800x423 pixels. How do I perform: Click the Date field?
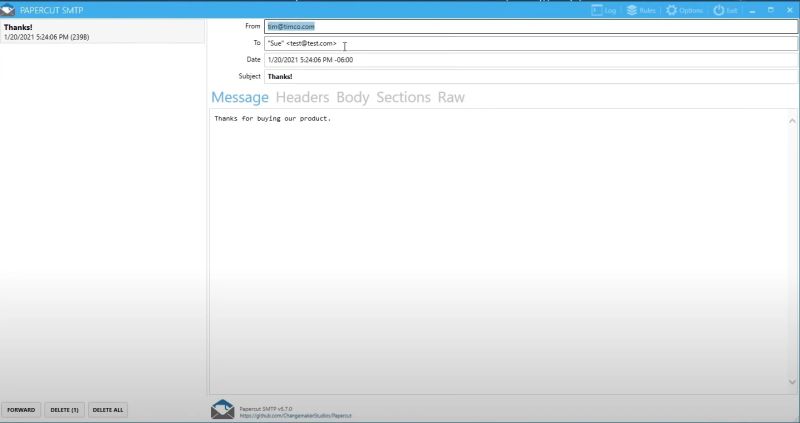tap(531, 60)
